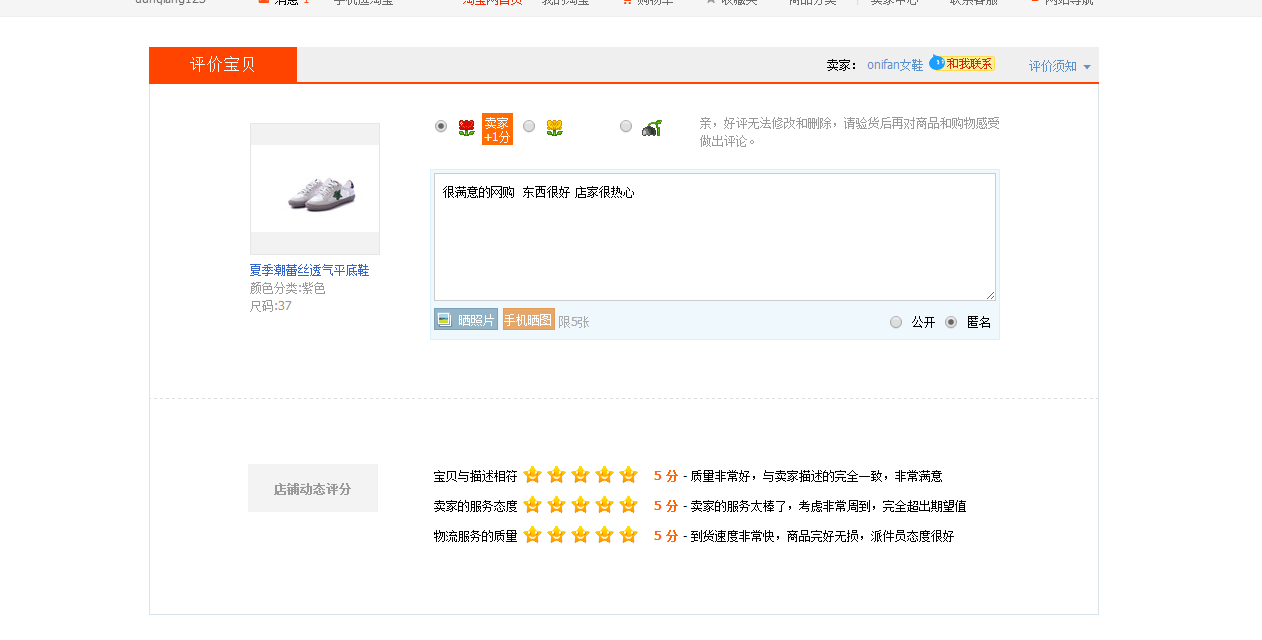The height and width of the screenshot is (640, 1262).
Task: Choose the 公开 public review option
Action: coord(896,322)
